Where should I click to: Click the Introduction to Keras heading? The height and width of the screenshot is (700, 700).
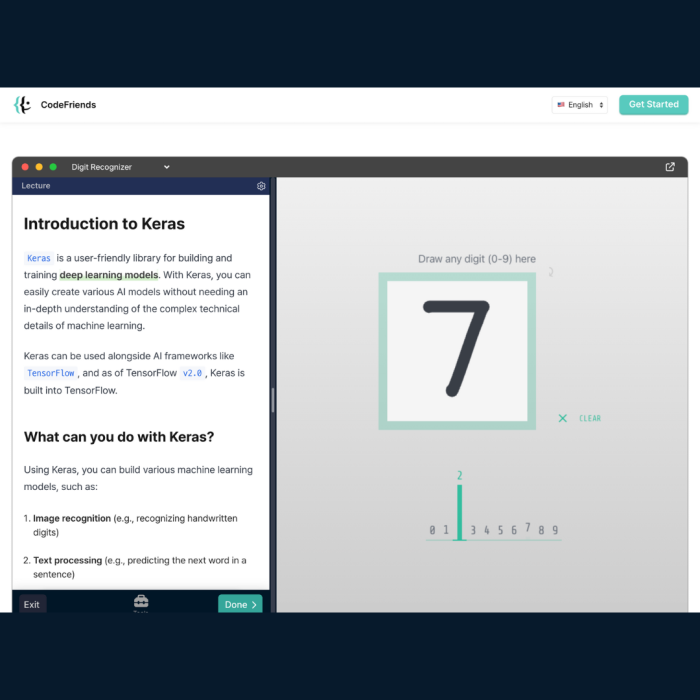(x=104, y=224)
